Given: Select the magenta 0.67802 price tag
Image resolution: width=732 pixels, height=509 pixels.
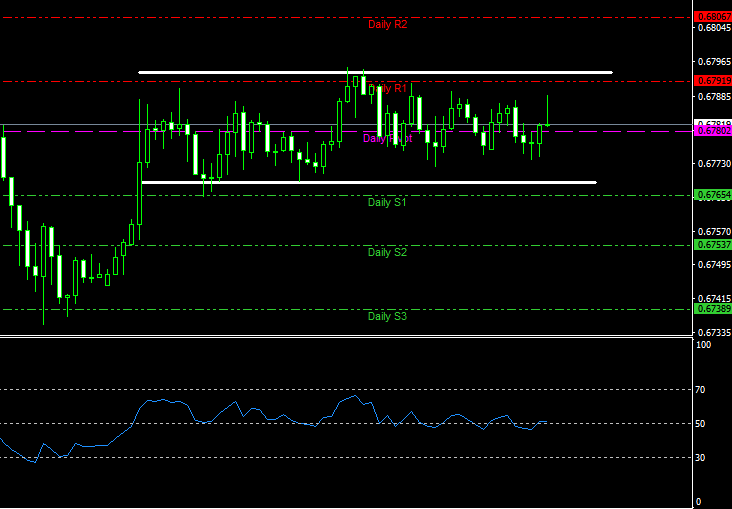Looking at the screenshot, I should [x=713, y=131].
